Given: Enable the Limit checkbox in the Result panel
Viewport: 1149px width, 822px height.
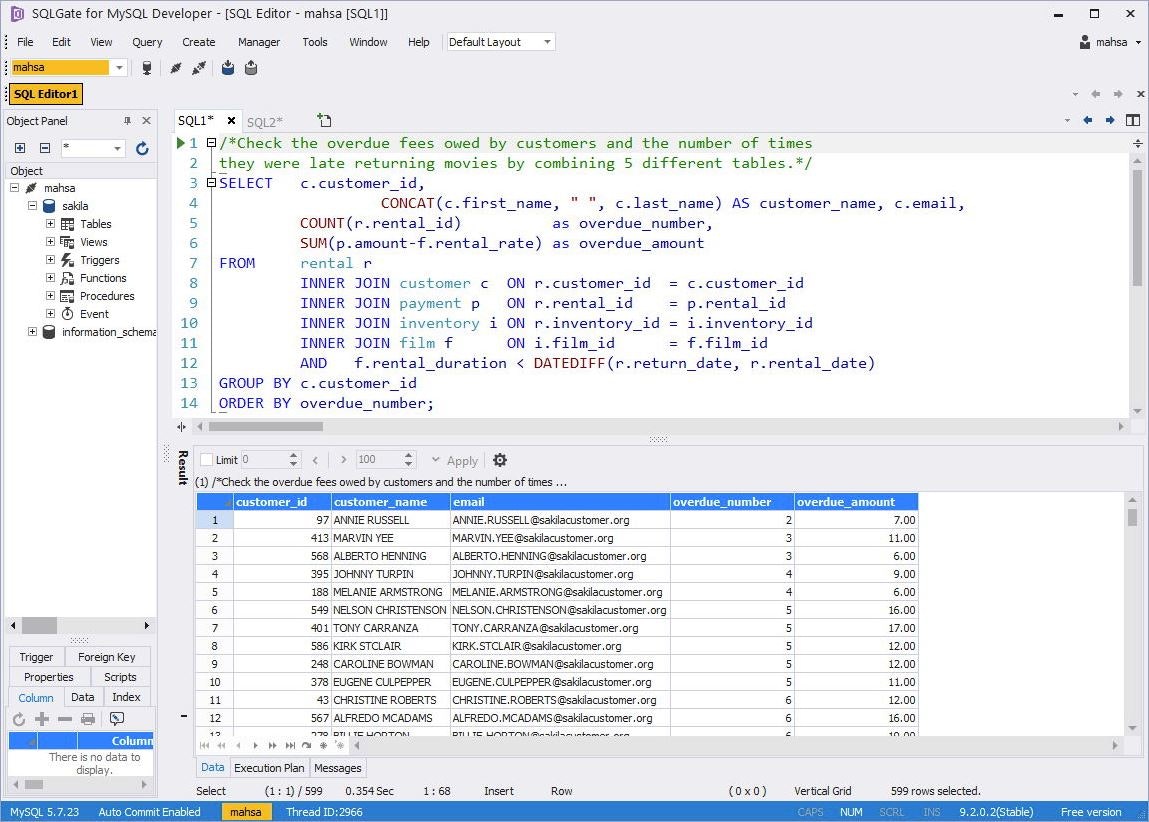Looking at the screenshot, I should pyautogui.click(x=208, y=460).
